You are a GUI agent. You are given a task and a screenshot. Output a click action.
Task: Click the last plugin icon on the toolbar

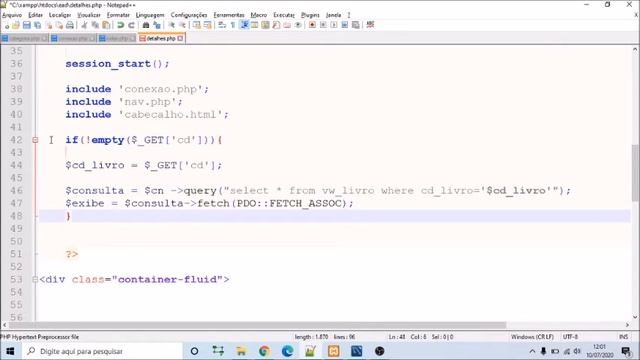click(x=370, y=25)
